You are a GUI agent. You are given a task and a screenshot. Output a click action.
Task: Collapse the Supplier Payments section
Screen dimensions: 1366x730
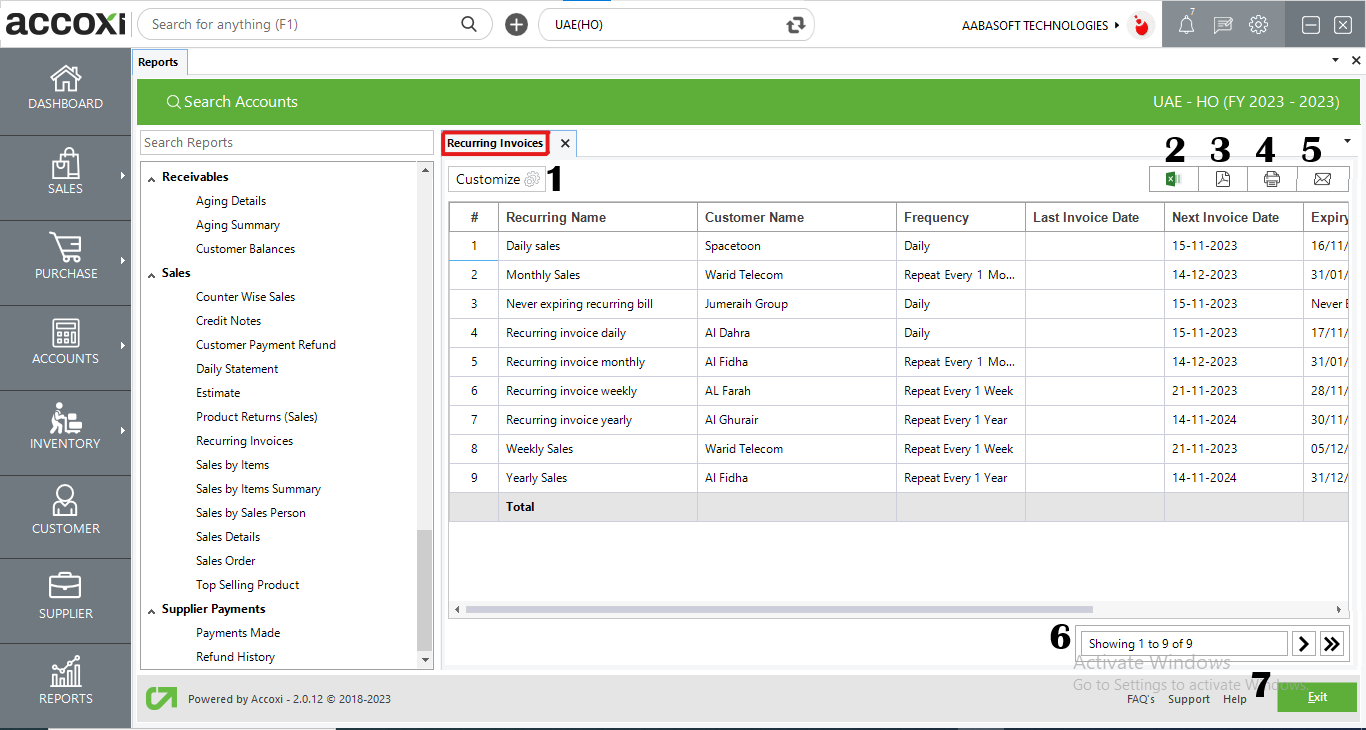click(151, 608)
